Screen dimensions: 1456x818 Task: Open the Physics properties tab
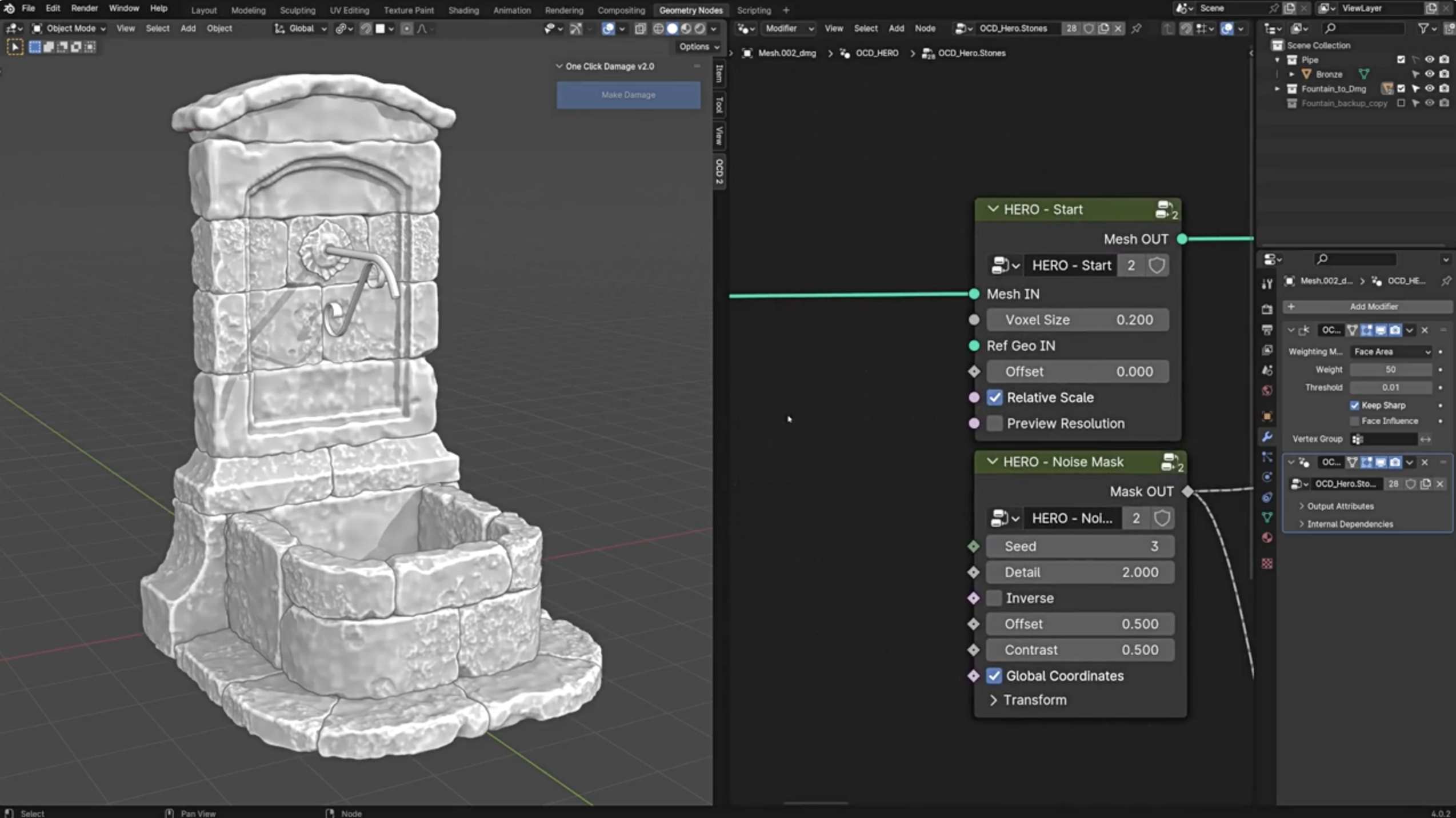point(1267,477)
